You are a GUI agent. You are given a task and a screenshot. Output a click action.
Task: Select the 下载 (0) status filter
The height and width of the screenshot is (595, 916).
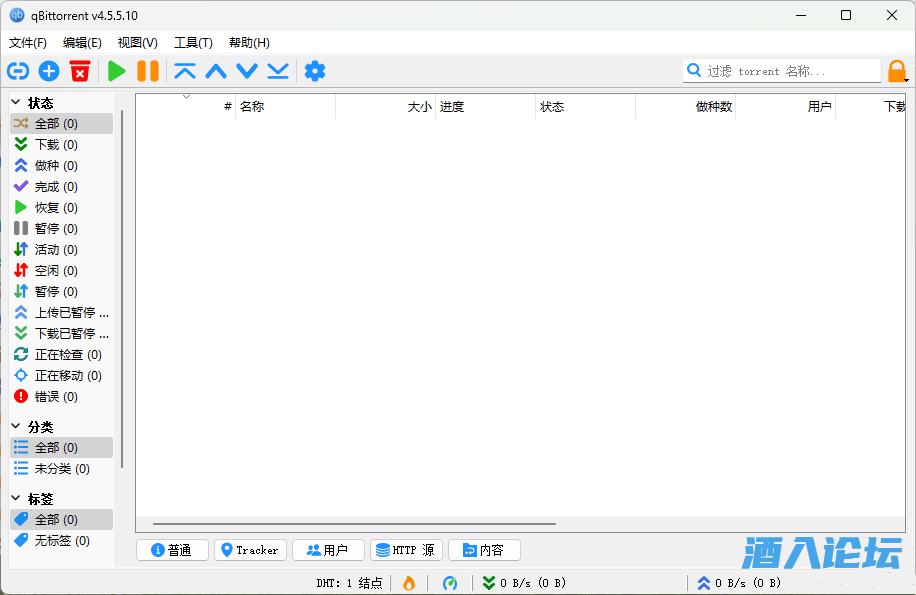click(x=56, y=145)
